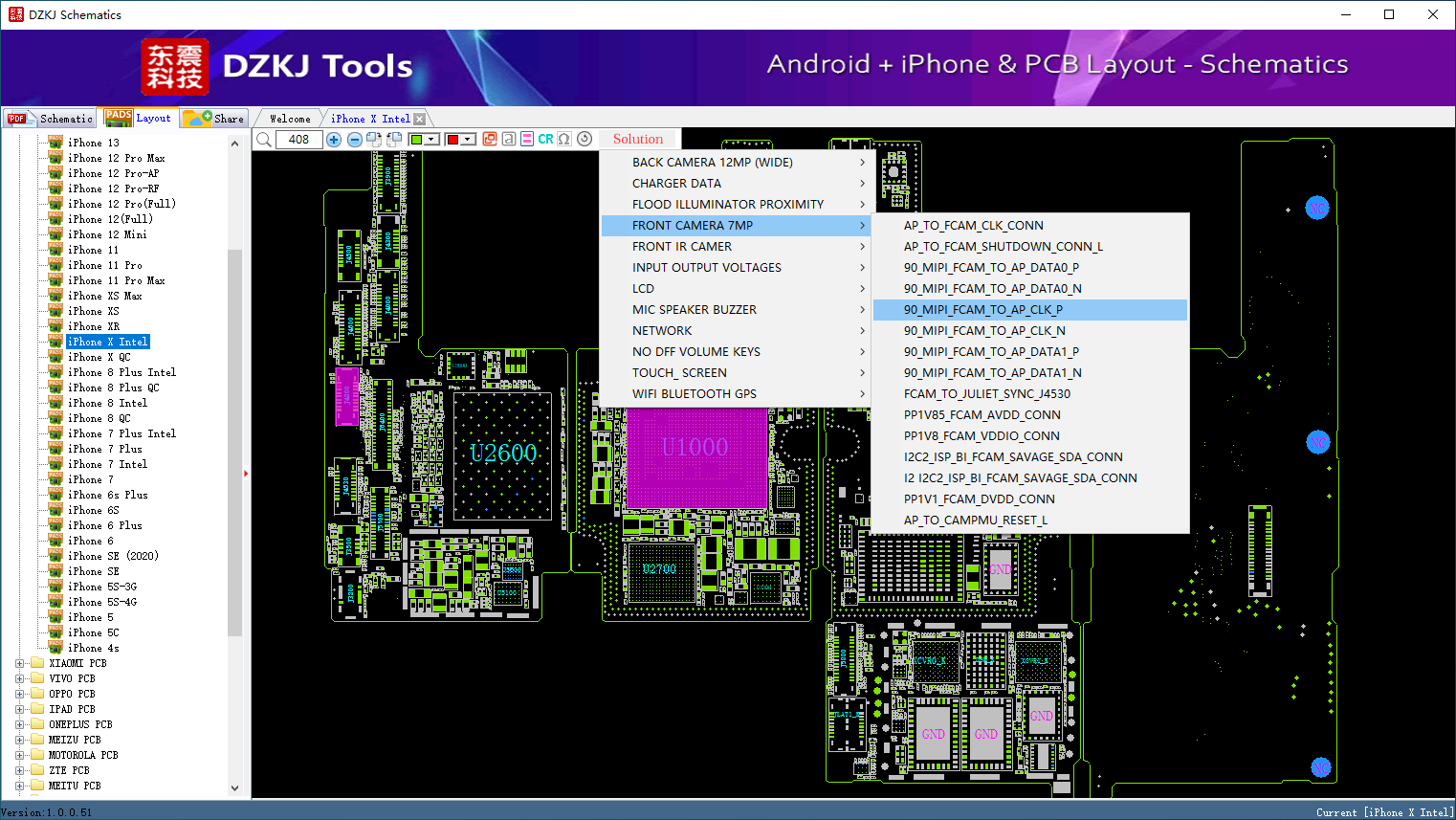The height and width of the screenshot is (820, 1456).
Task: Click the zoom value field showing 408
Action: 298,140
